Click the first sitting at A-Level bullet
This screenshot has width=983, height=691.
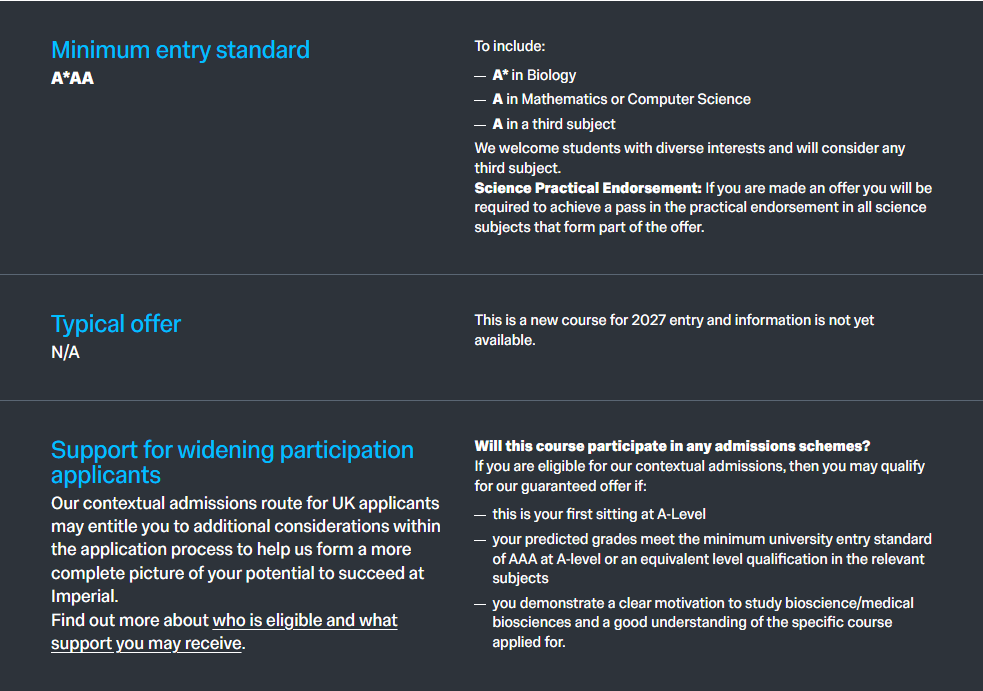[599, 514]
